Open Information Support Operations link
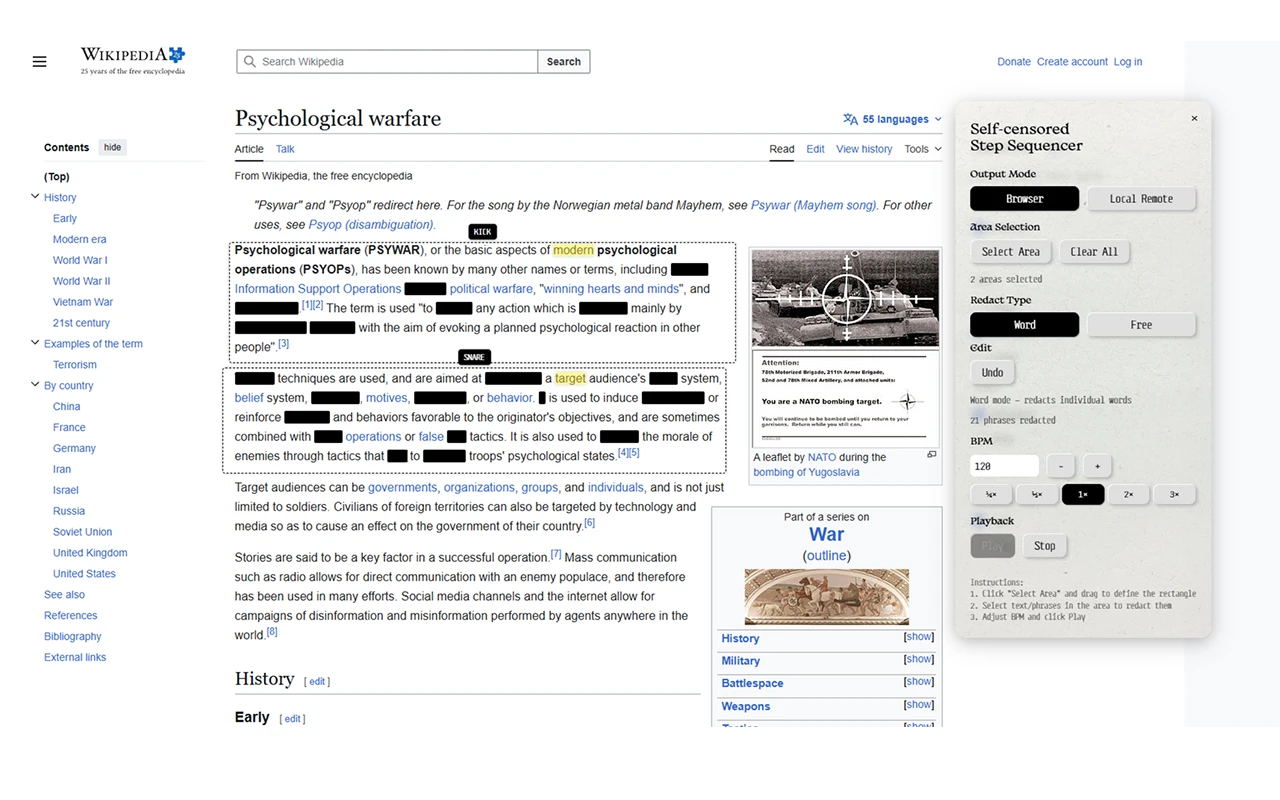The width and height of the screenshot is (1280, 800). [318, 289]
